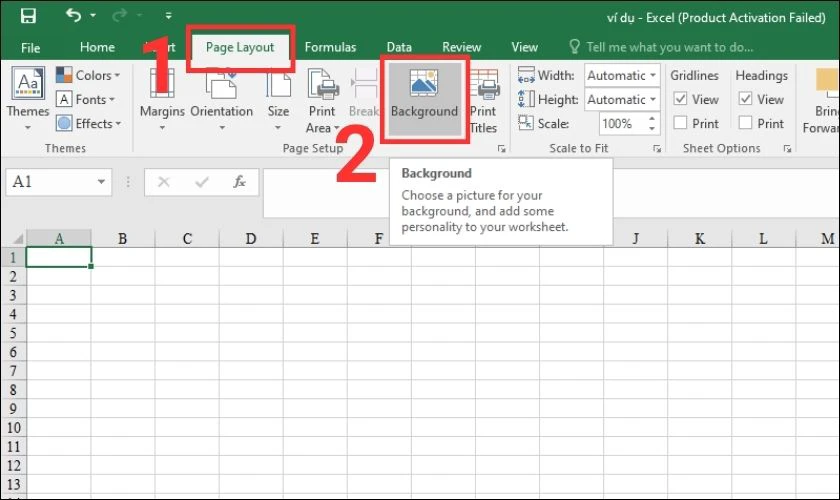Click the Height icon in Scale to Fit

(x=526, y=99)
